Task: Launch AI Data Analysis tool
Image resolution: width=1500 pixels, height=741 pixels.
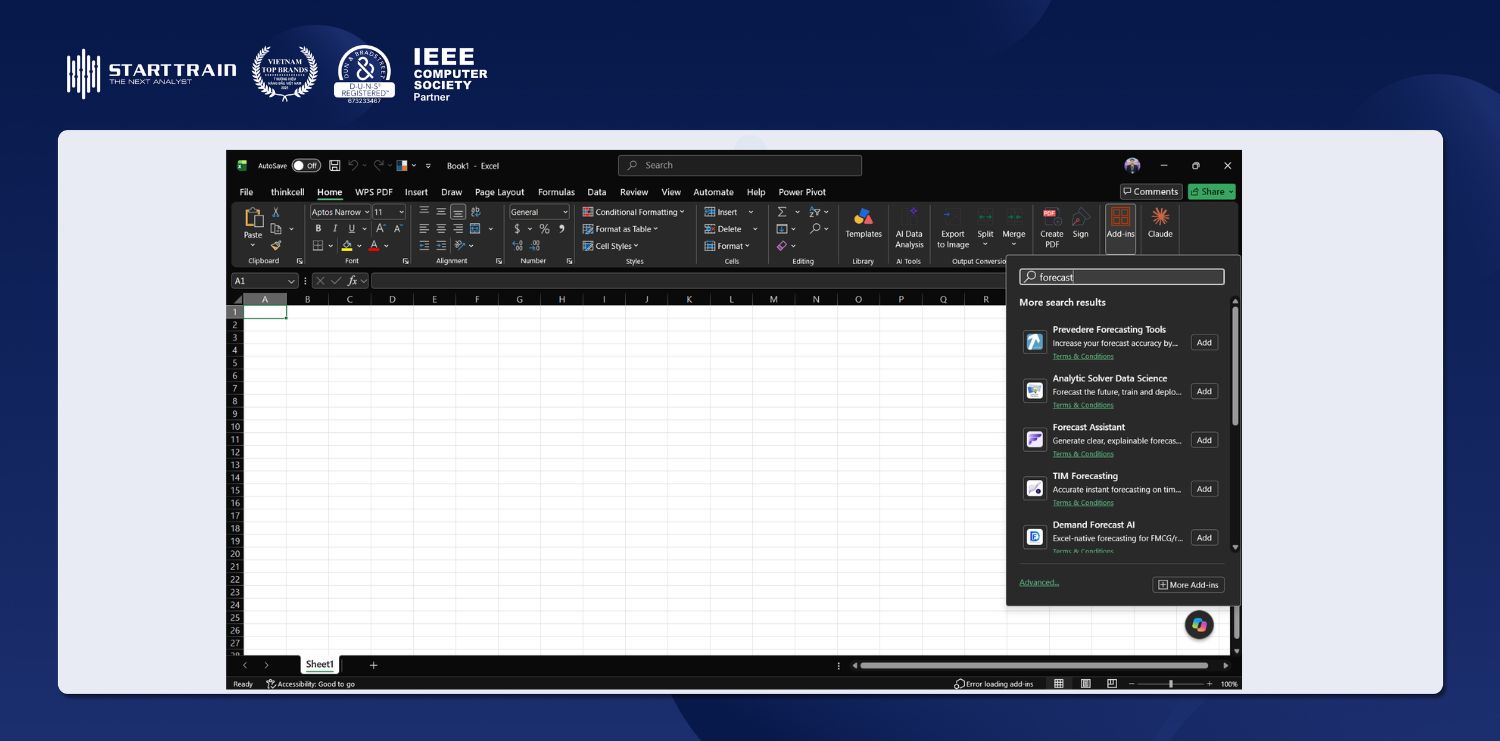Action: click(909, 228)
